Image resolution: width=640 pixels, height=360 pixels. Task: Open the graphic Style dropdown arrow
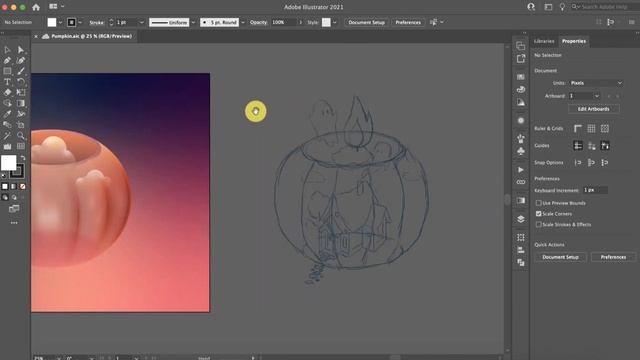335,22
